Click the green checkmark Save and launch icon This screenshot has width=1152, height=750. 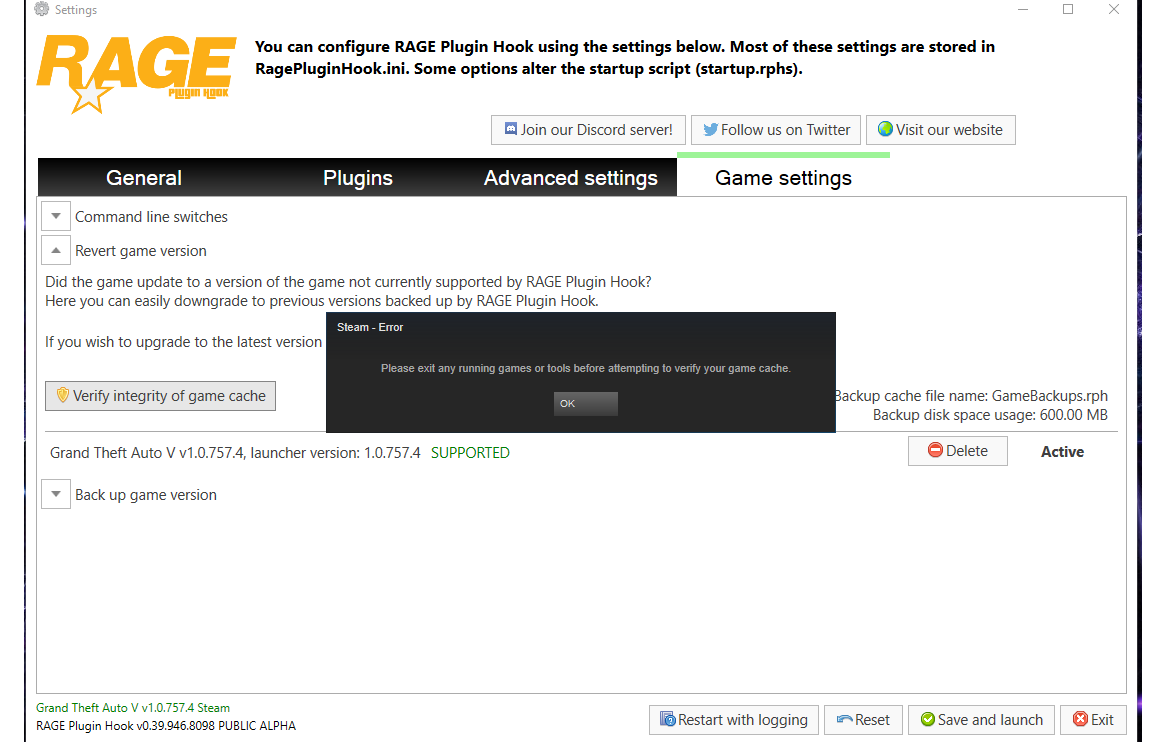(x=927, y=720)
